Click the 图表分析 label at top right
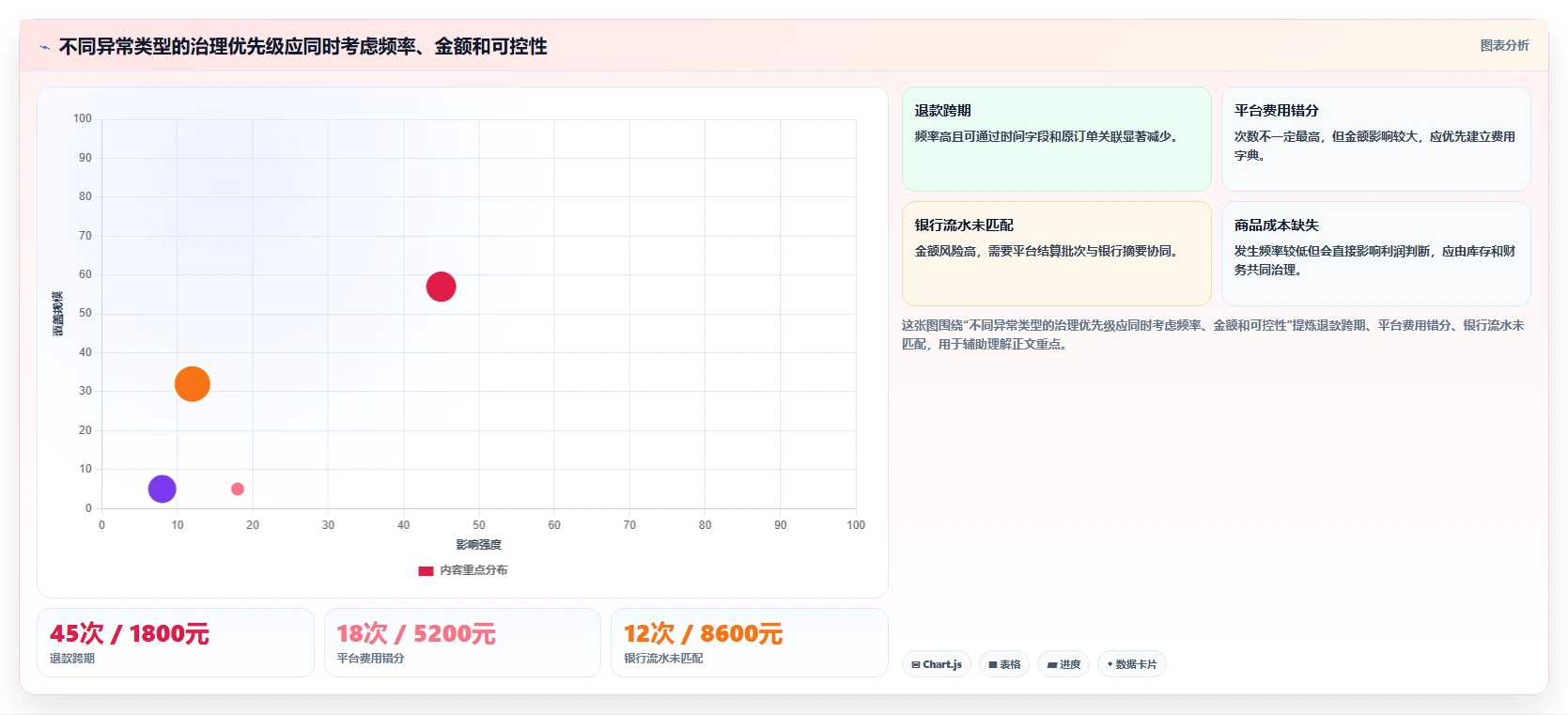The height and width of the screenshot is (715, 1568). [1504, 45]
